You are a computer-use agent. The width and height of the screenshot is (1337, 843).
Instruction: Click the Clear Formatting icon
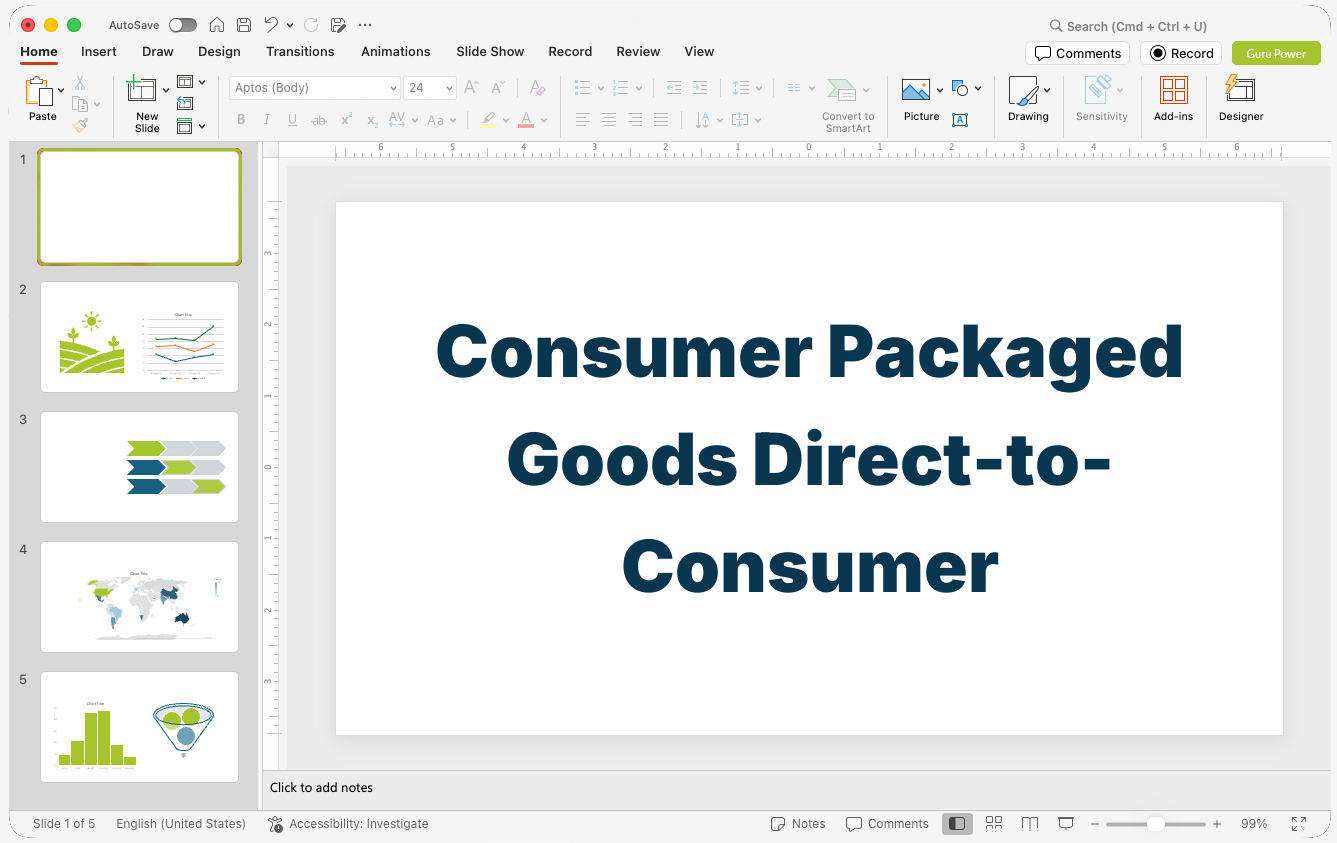click(537, 88)
